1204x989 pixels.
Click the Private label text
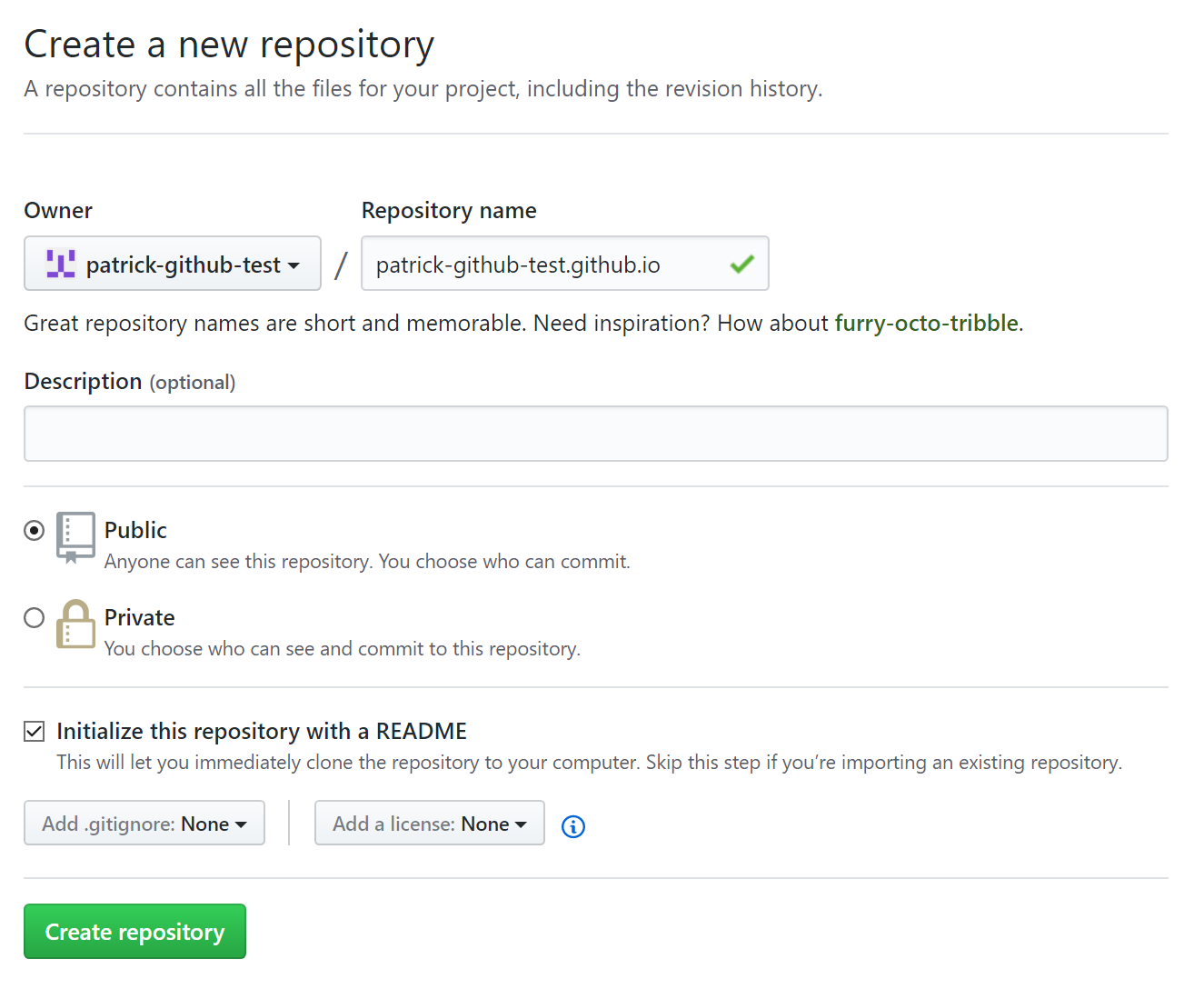pos(139,617)
